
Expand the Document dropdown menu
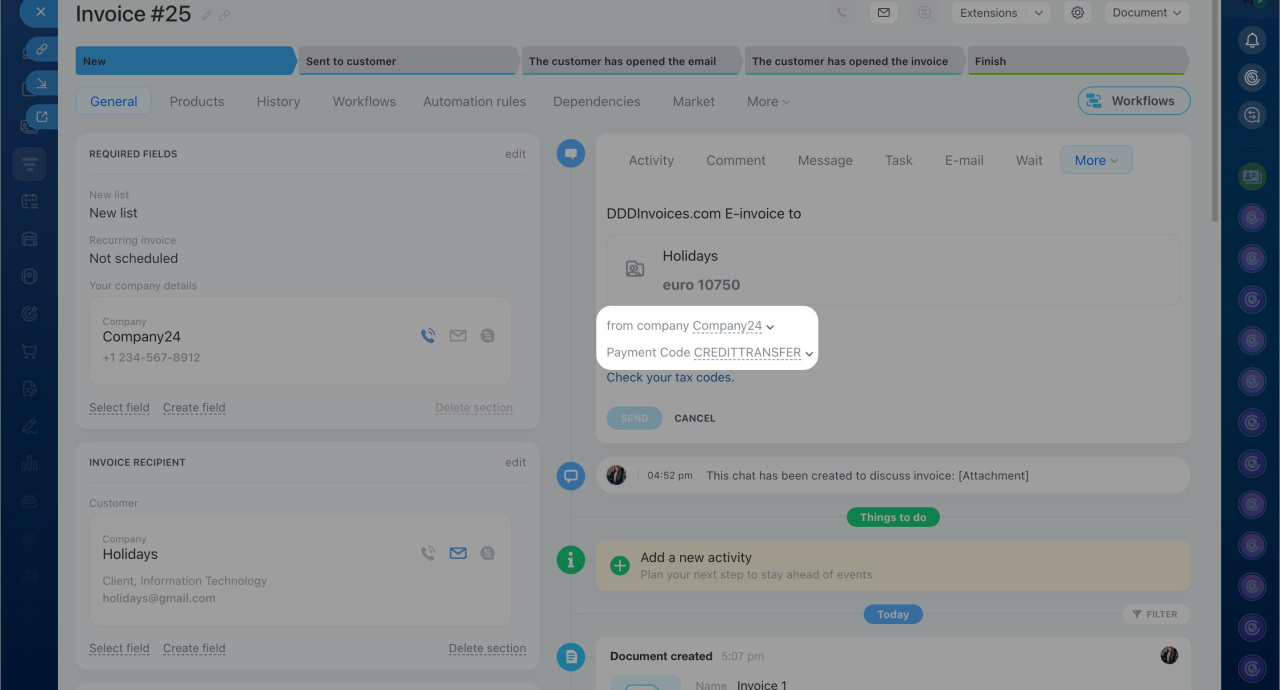tap(1146, 13)
